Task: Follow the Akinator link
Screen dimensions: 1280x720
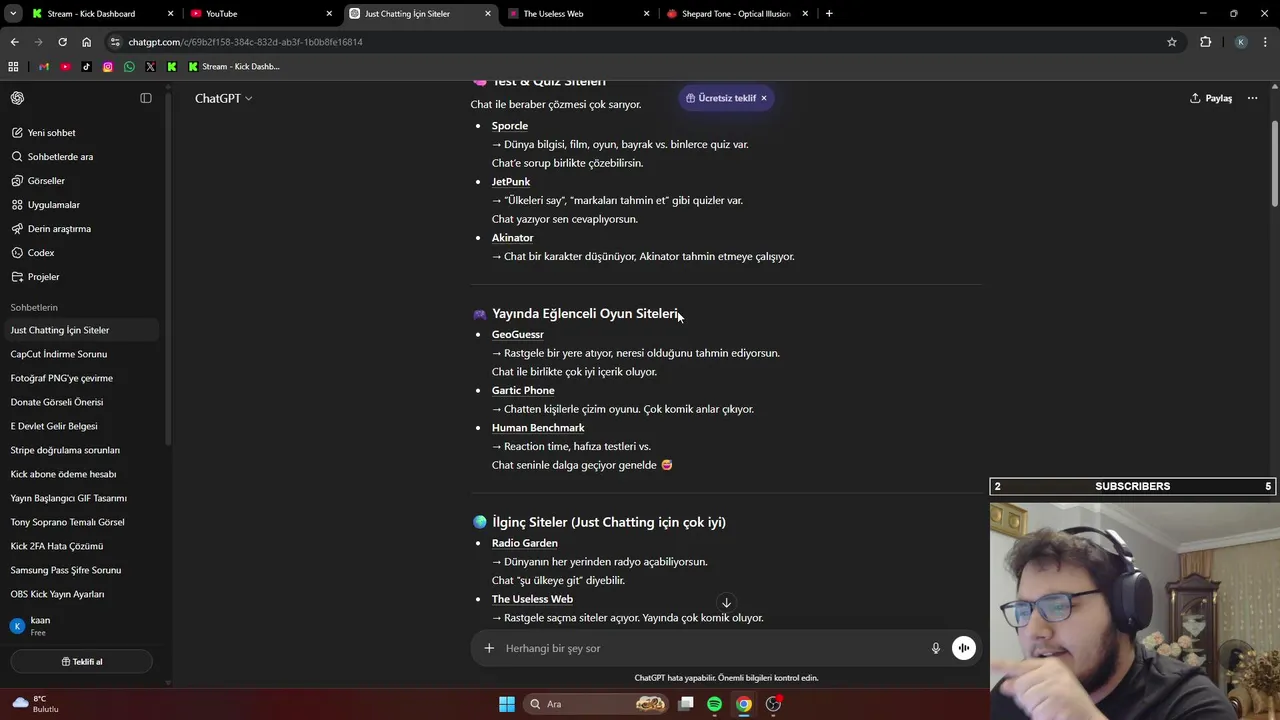Action: tap(512, 238)
